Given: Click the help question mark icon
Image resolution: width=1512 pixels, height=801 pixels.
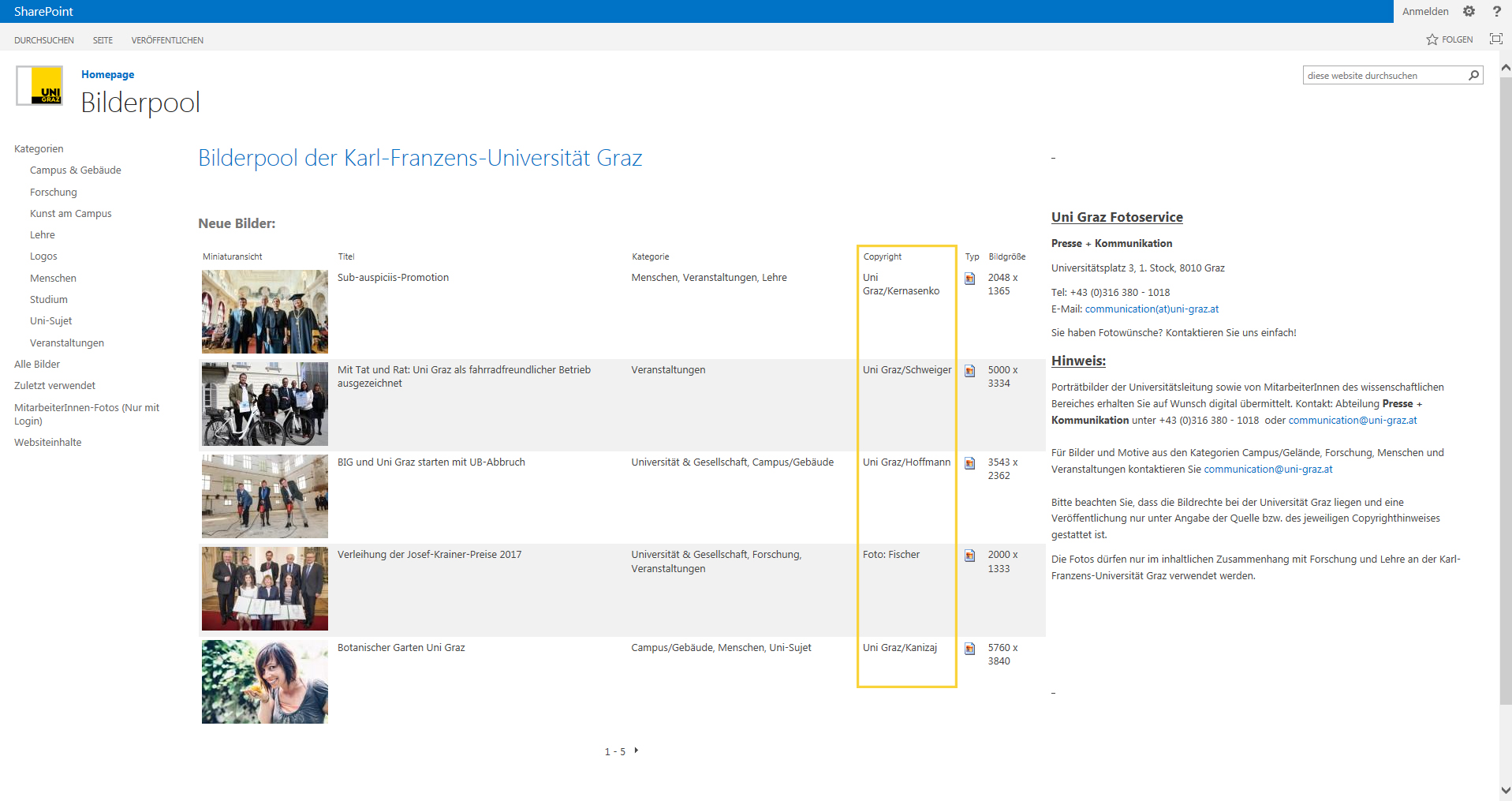Looking at the screenshot, I should point(1496,11).
